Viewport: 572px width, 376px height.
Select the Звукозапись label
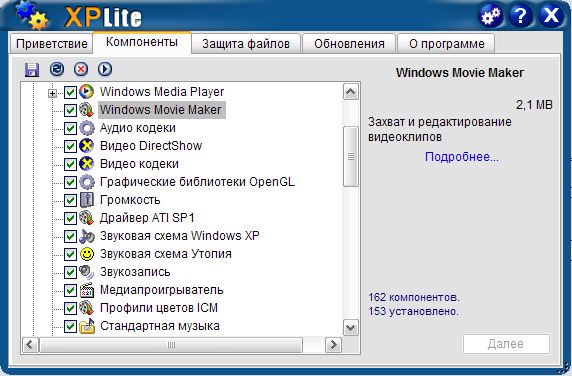[135, 272]
